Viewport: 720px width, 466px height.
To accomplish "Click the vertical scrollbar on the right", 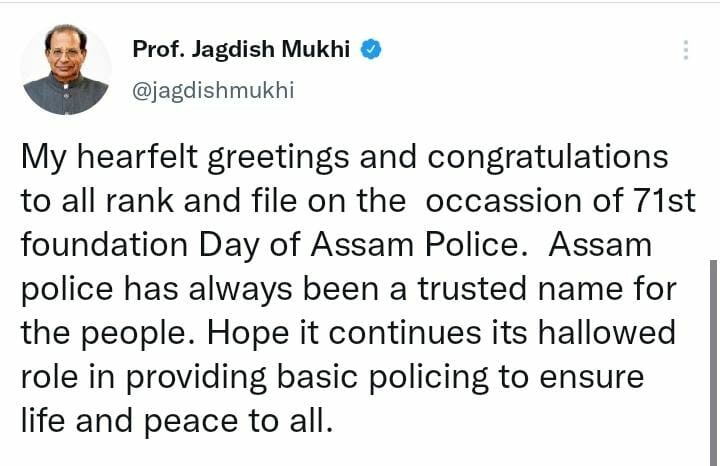I will pos(714,363).
